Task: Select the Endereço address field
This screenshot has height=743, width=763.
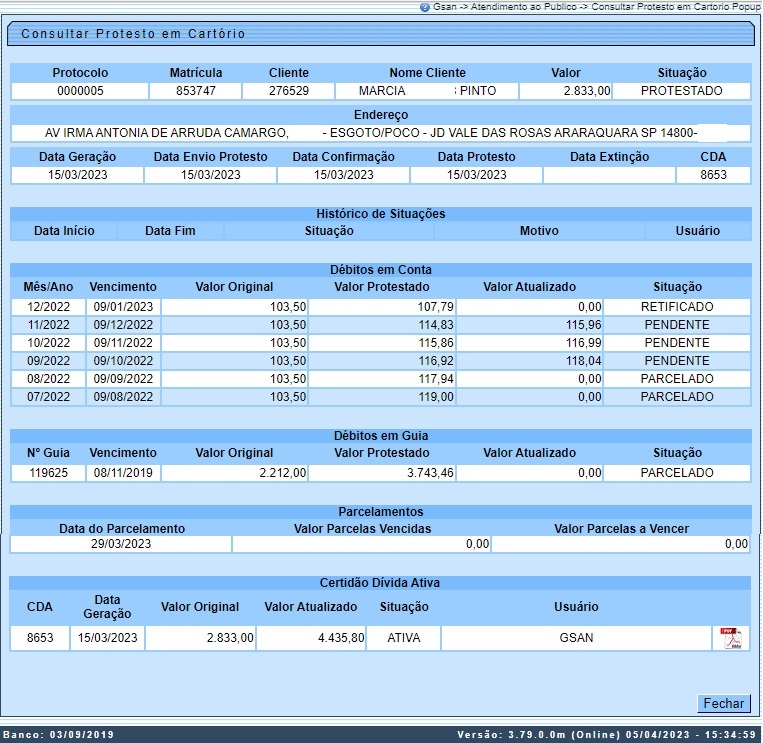Action: click(380, 133)
